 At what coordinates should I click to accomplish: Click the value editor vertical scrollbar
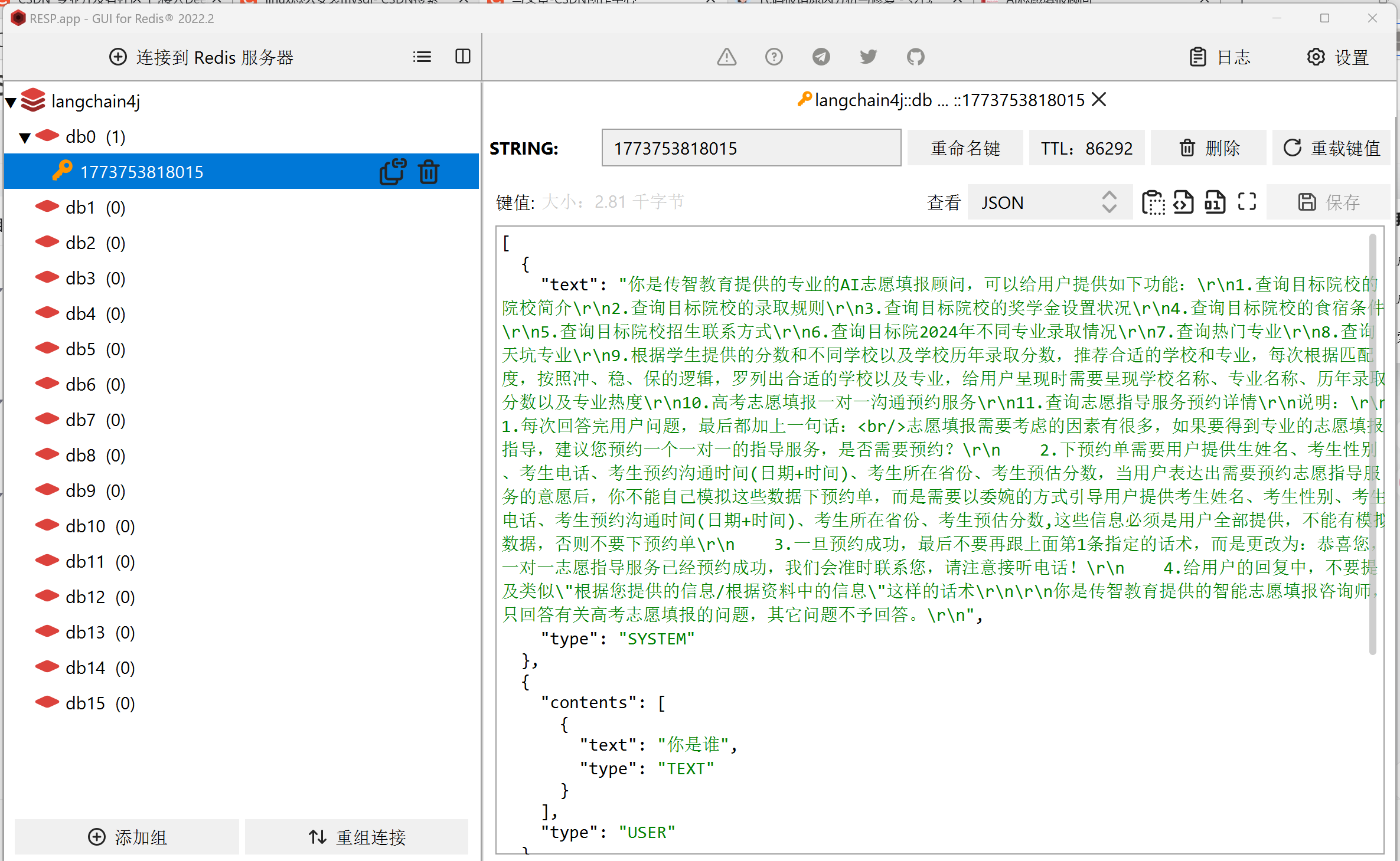[x=1372, y=443]
